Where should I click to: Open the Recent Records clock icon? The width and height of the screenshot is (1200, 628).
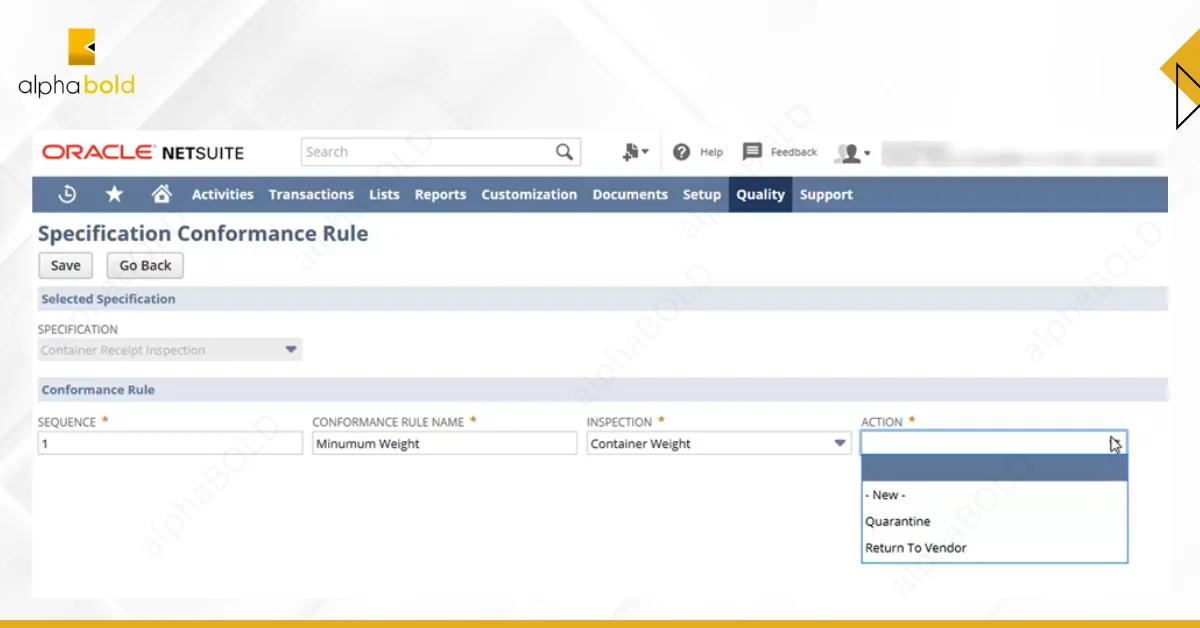coord(67,194)
